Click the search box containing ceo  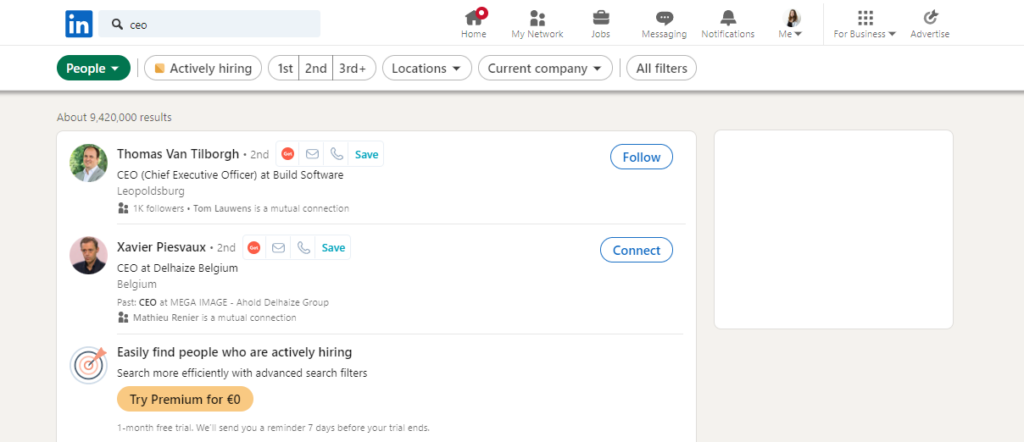point(210,24)
